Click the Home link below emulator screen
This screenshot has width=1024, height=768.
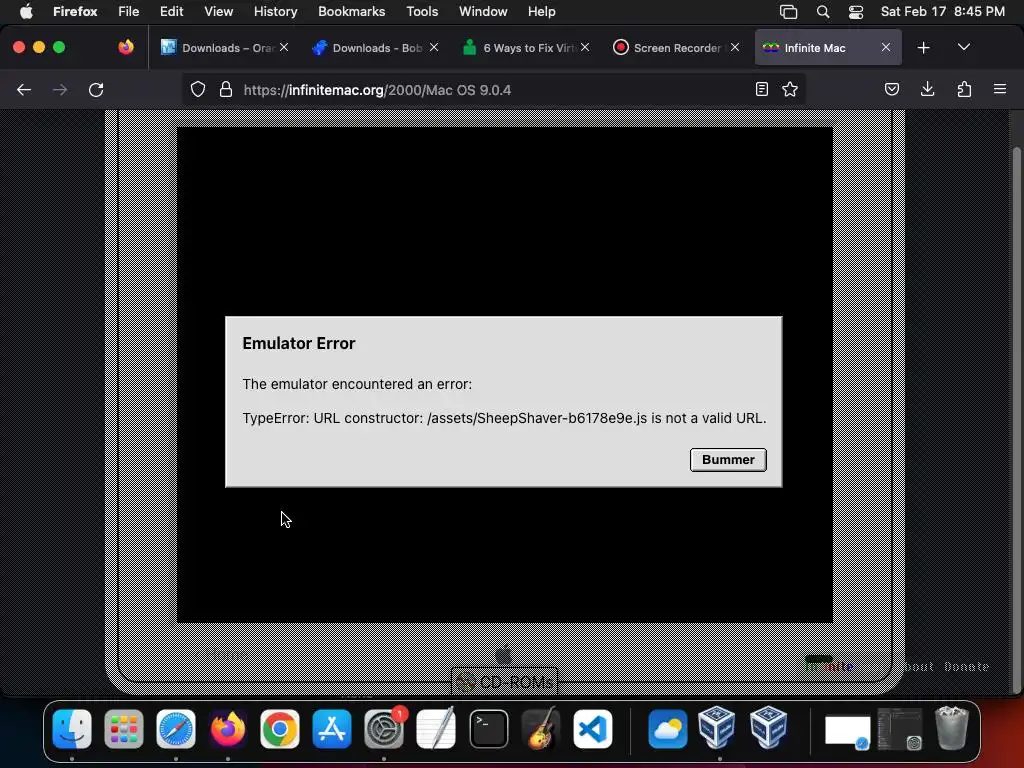pos(221,654)
